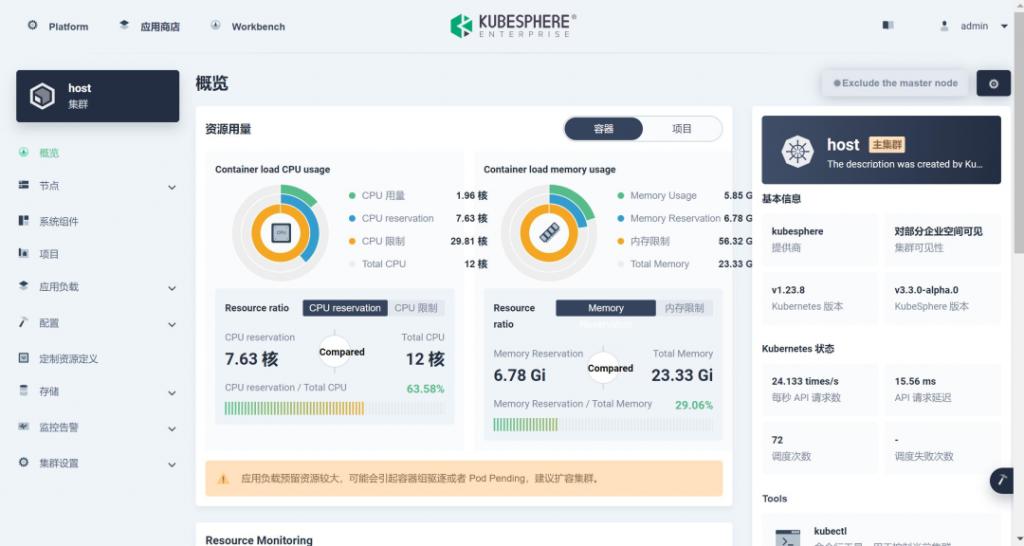This screenshot has height=546, width=1024.
Task: Click the host cluster cube icon
Action: 42,96
